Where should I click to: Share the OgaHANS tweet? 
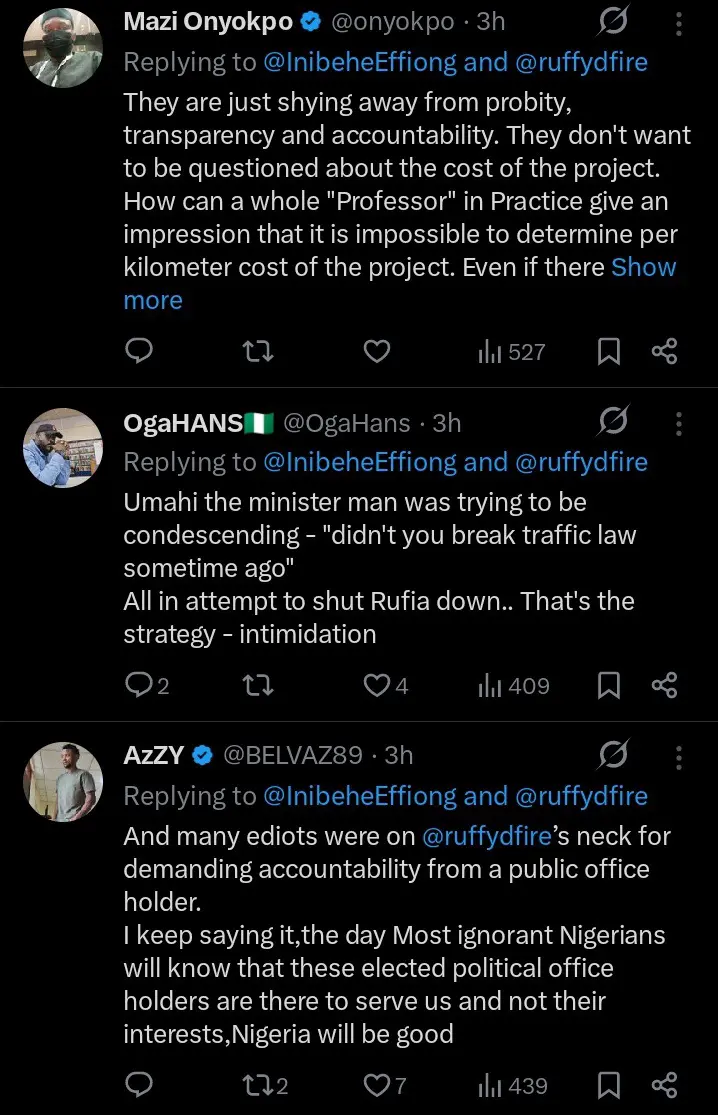[x=665, y=685]
